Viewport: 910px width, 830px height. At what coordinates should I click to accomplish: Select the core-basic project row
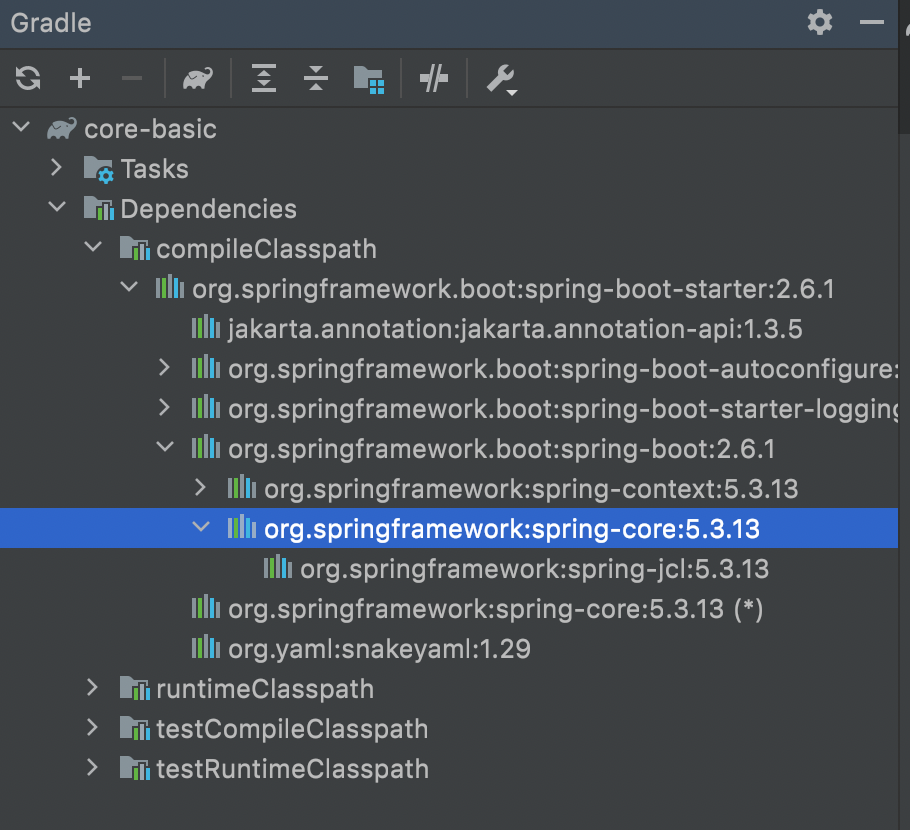point(449,129)
